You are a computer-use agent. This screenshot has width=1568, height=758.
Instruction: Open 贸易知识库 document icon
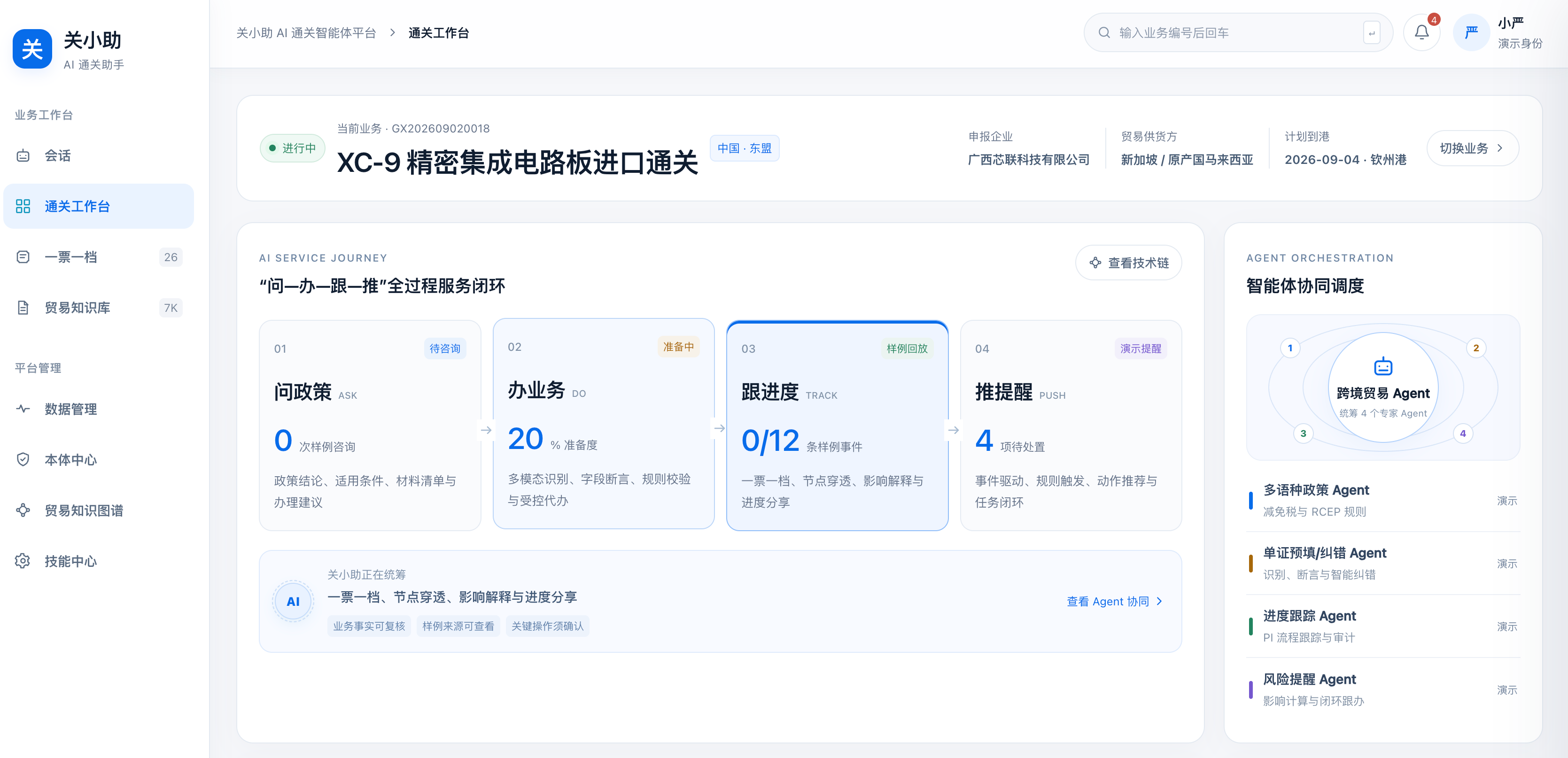click(23, 308)
